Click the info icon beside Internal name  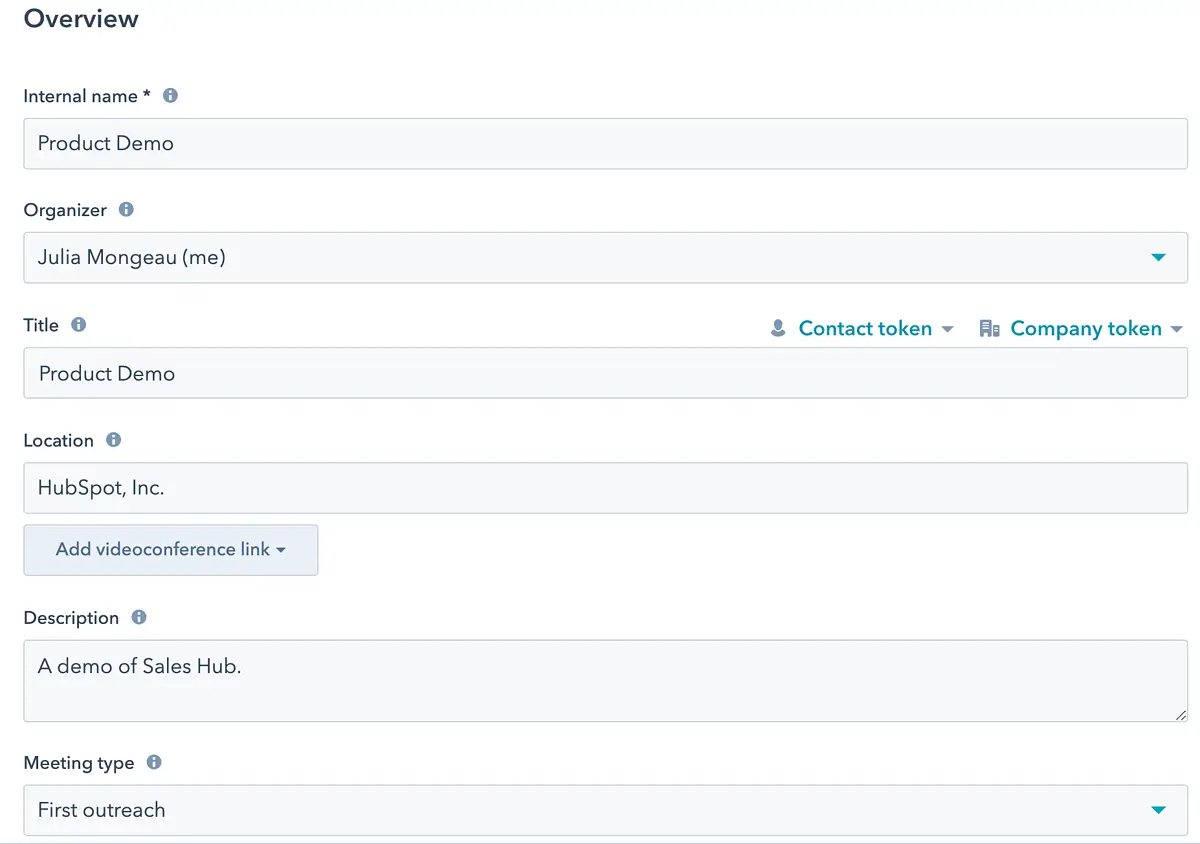(x=170, y=96)
